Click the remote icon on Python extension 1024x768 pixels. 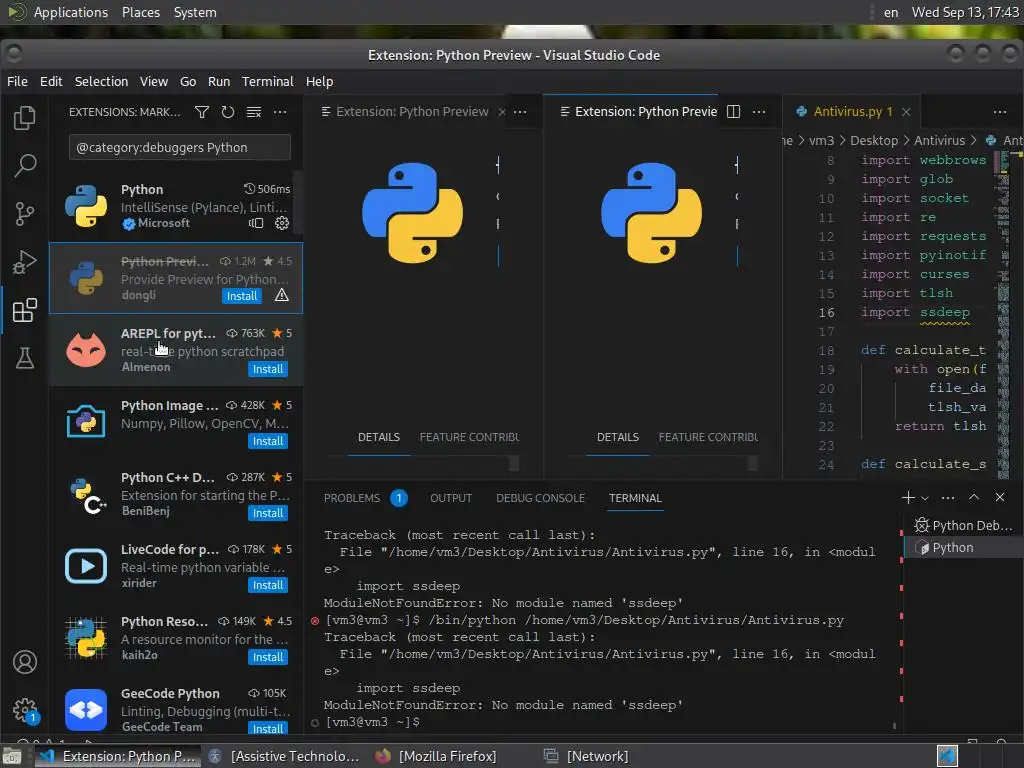[x=256, y=223]
